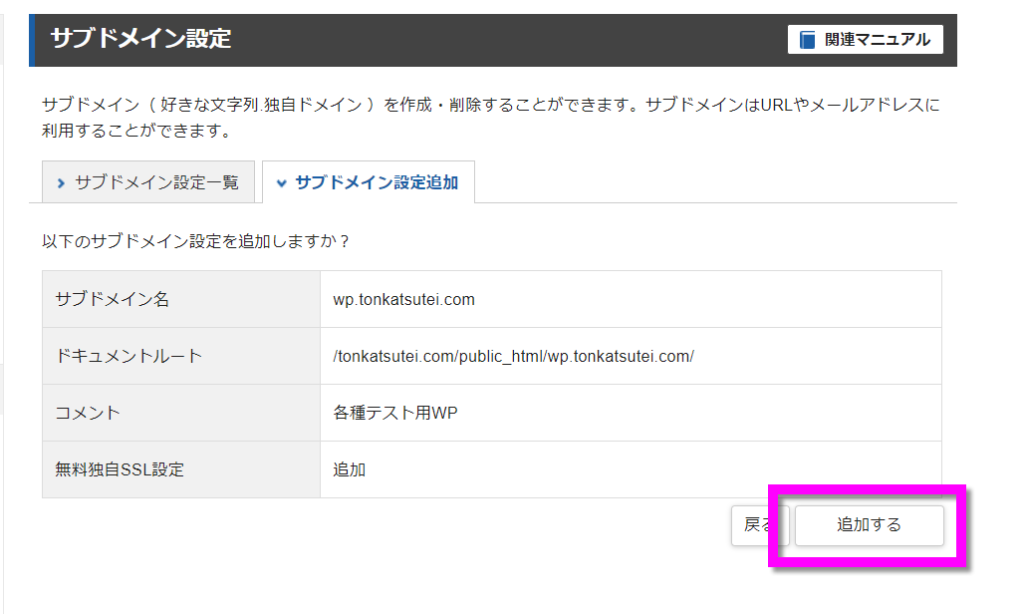Click the chevron arrow on サブドメイン設定一覧 tab
1024x614 pixels.
pos(61,183)
